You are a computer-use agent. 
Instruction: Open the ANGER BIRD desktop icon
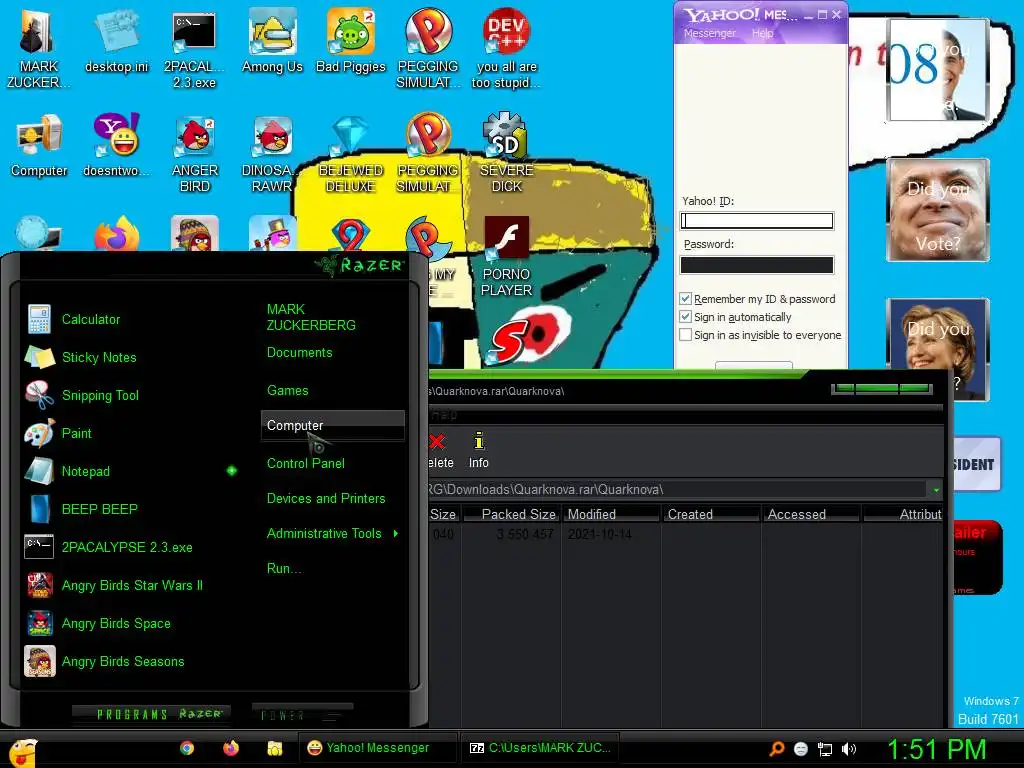pos(195,153)
